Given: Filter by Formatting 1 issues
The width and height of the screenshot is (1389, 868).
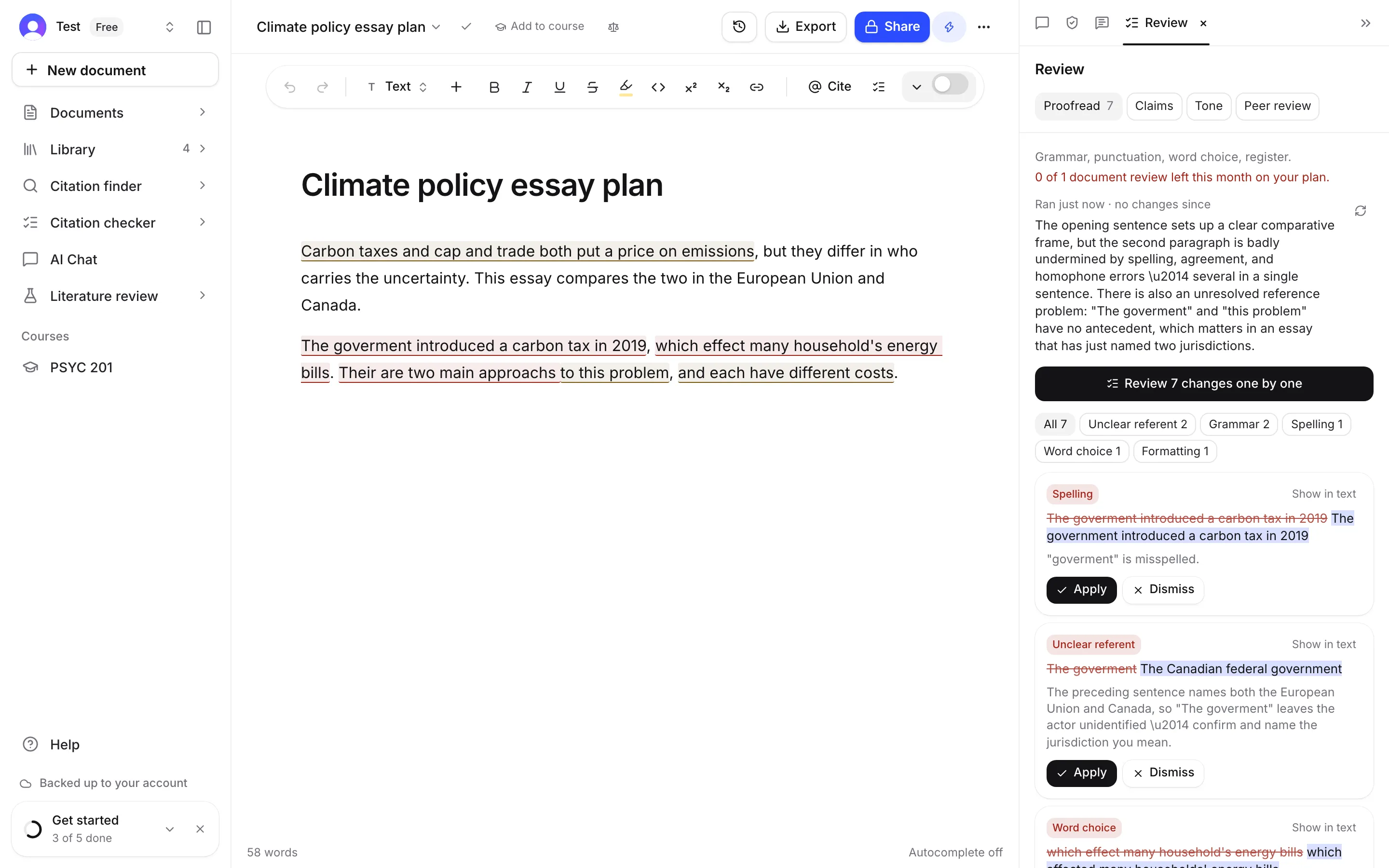Looking at the screenshot, I should [x=1174, y=451].
